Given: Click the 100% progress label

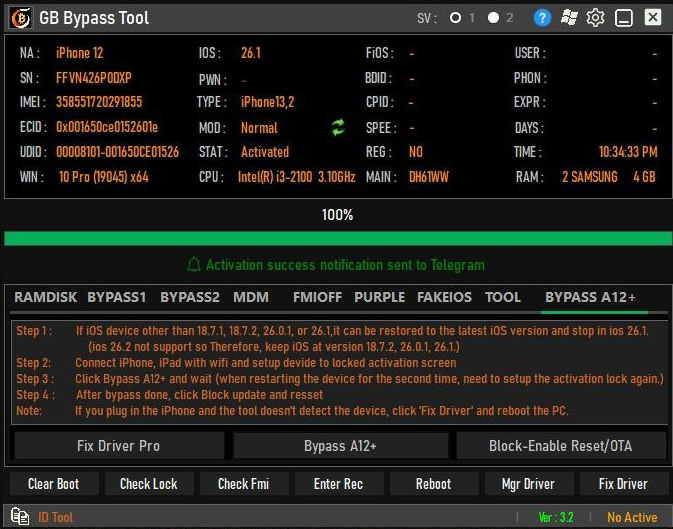Looking at the screenshot, I should [338, 215].
